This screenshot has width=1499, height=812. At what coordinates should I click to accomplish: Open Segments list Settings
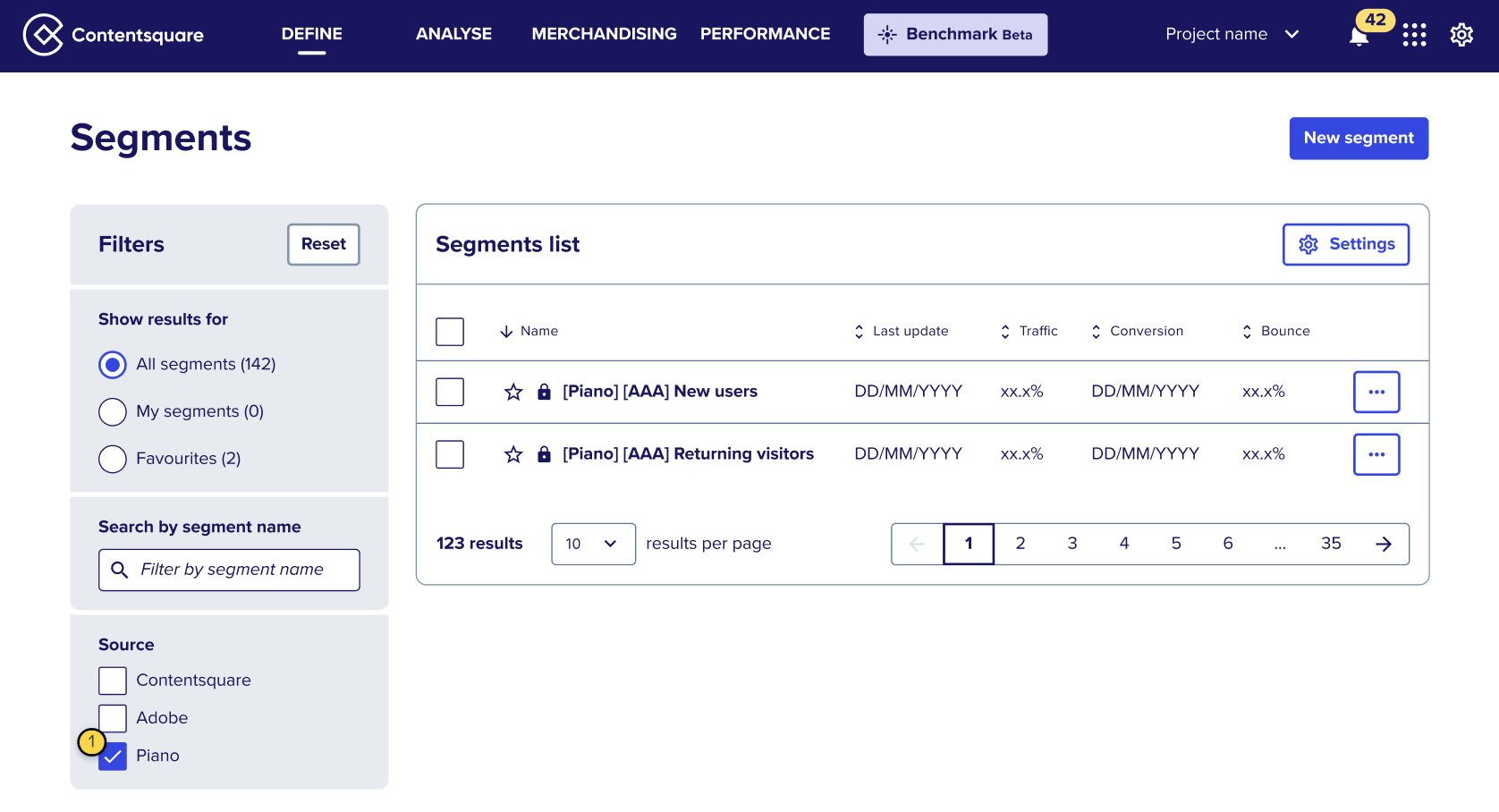pos(1346,244)
